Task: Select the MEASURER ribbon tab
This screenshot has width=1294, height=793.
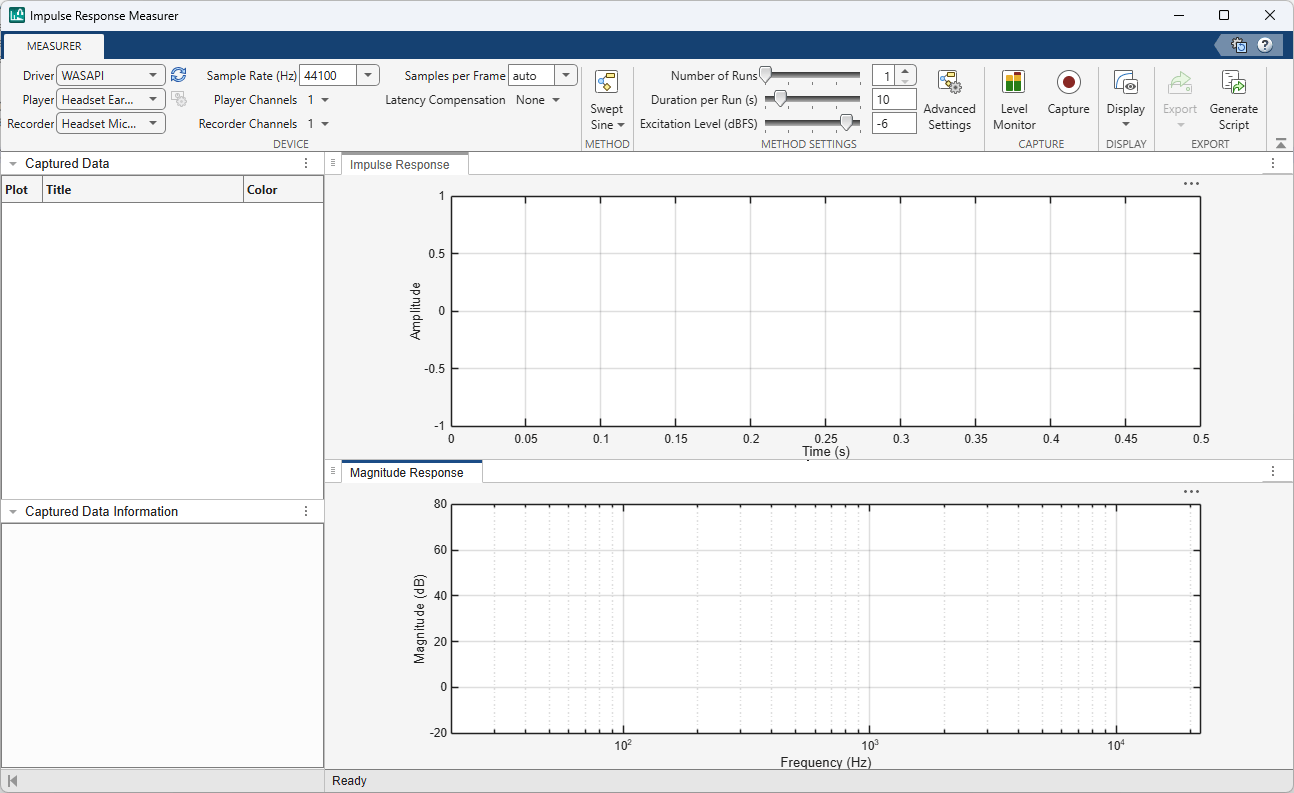Action: [54, 46]
